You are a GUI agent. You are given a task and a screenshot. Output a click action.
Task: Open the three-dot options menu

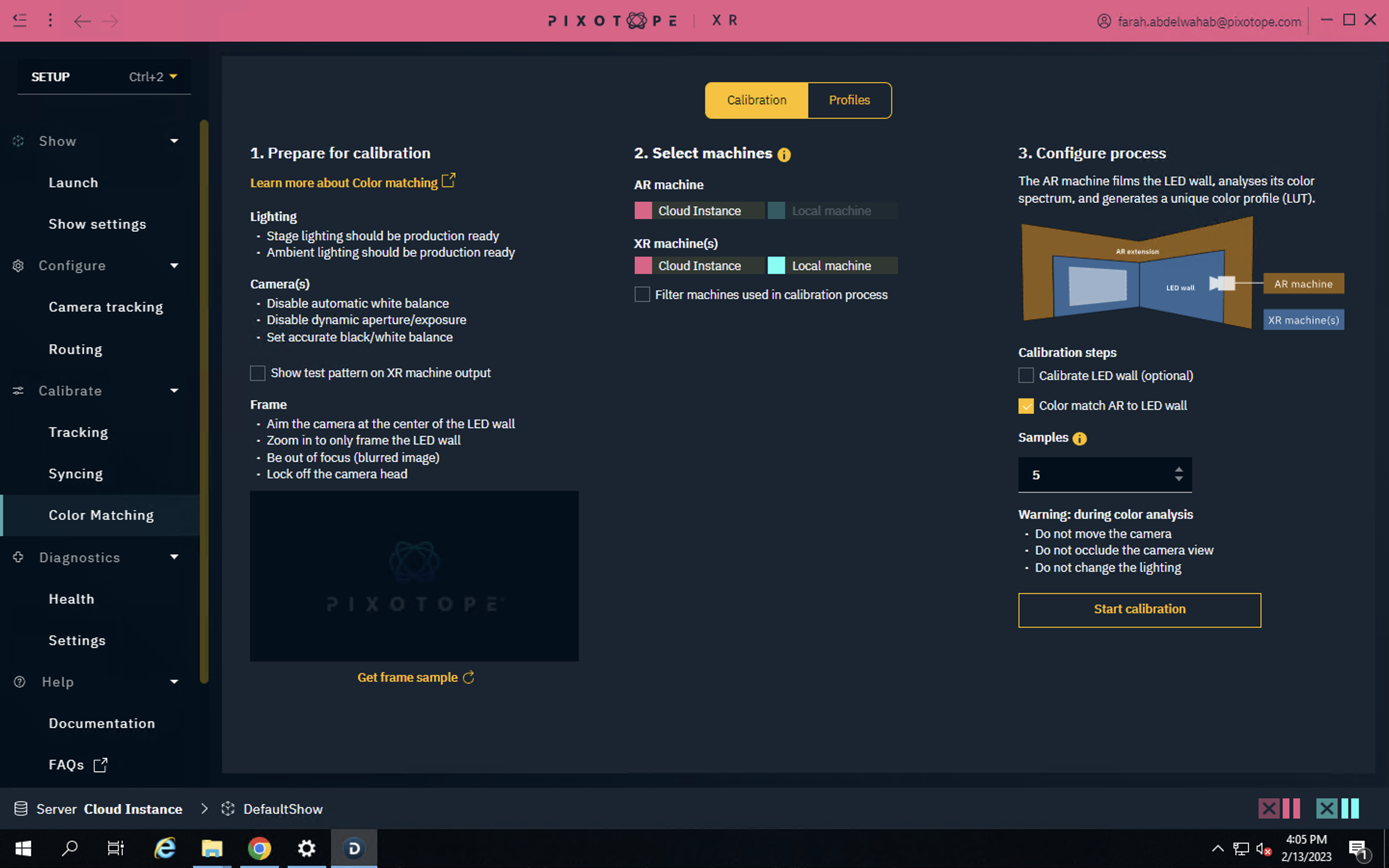tap(51, 21)
